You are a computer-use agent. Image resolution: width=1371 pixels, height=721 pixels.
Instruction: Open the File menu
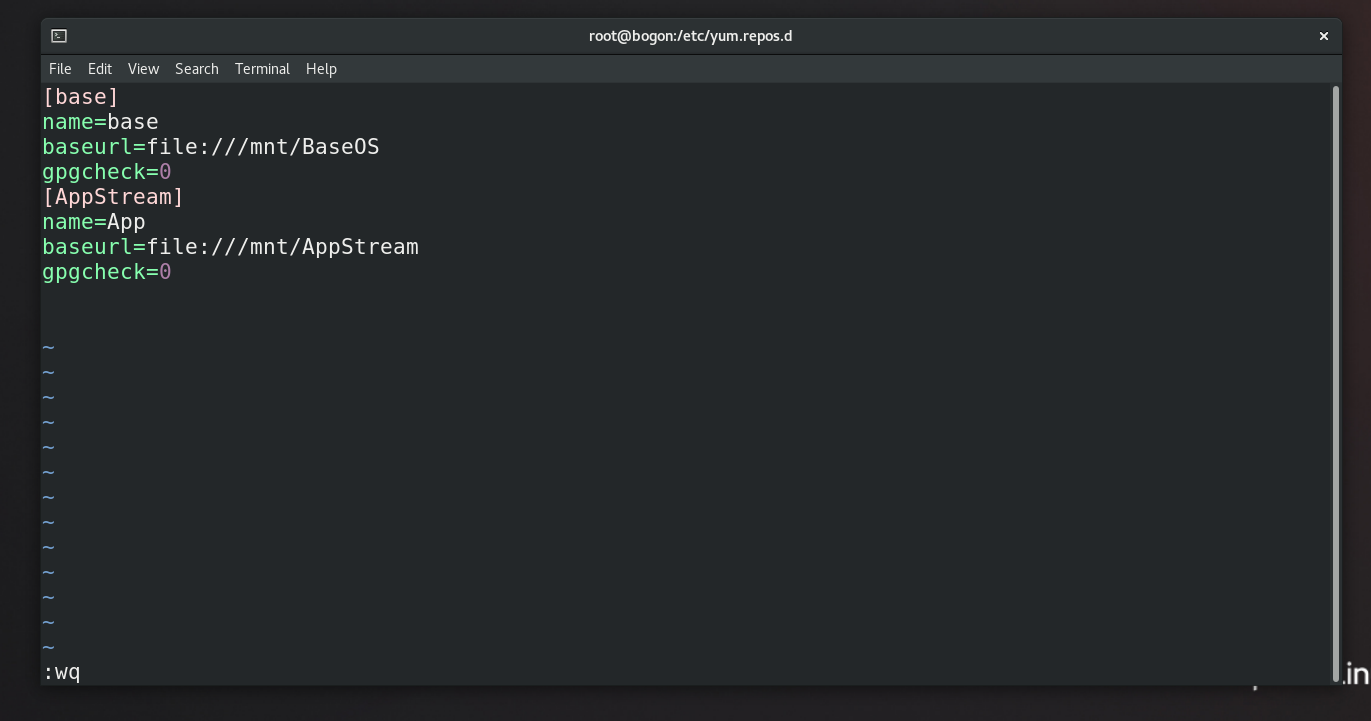[60, 69]
